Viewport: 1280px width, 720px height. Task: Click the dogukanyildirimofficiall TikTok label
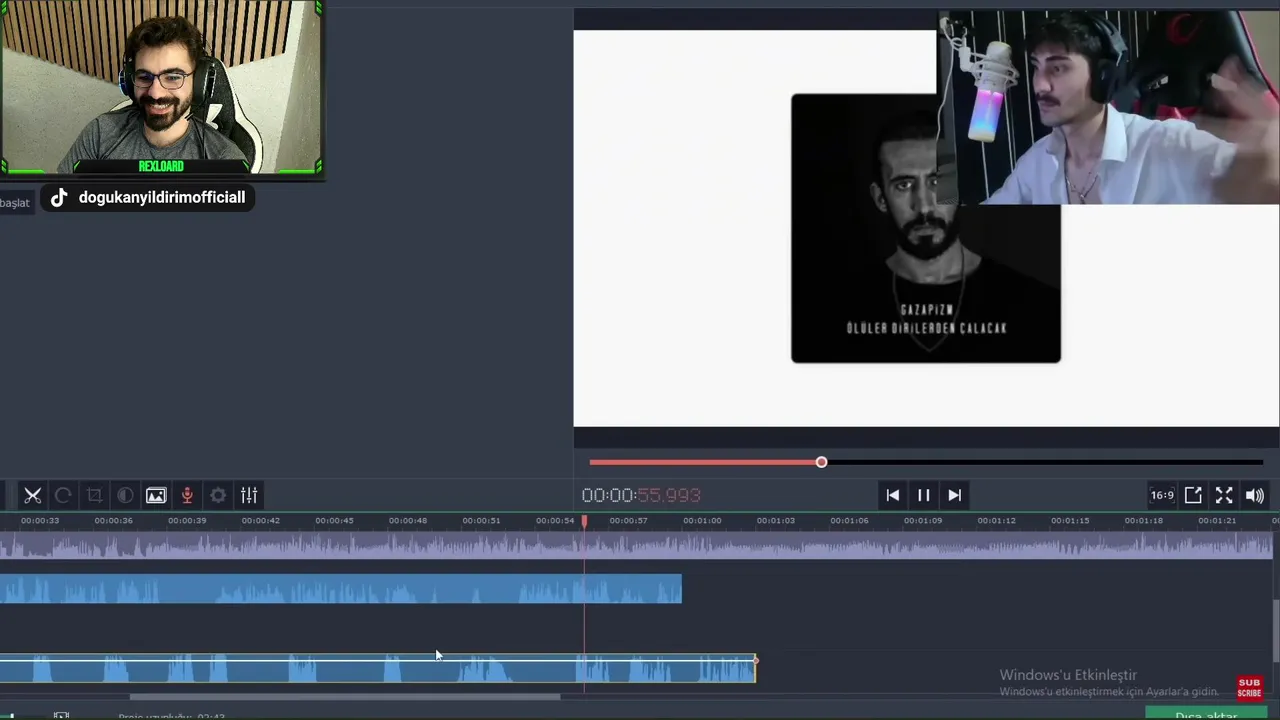tap(147, 198)
